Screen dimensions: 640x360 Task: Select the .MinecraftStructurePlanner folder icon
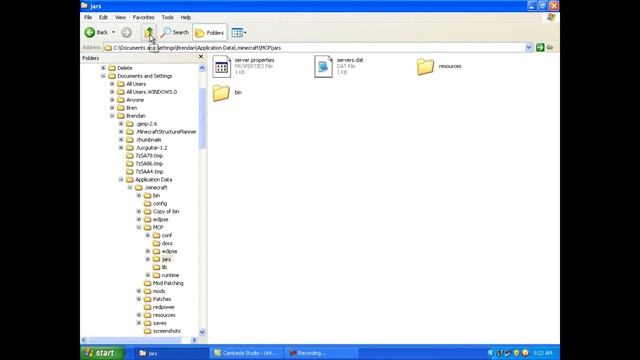tap(130, 132)
